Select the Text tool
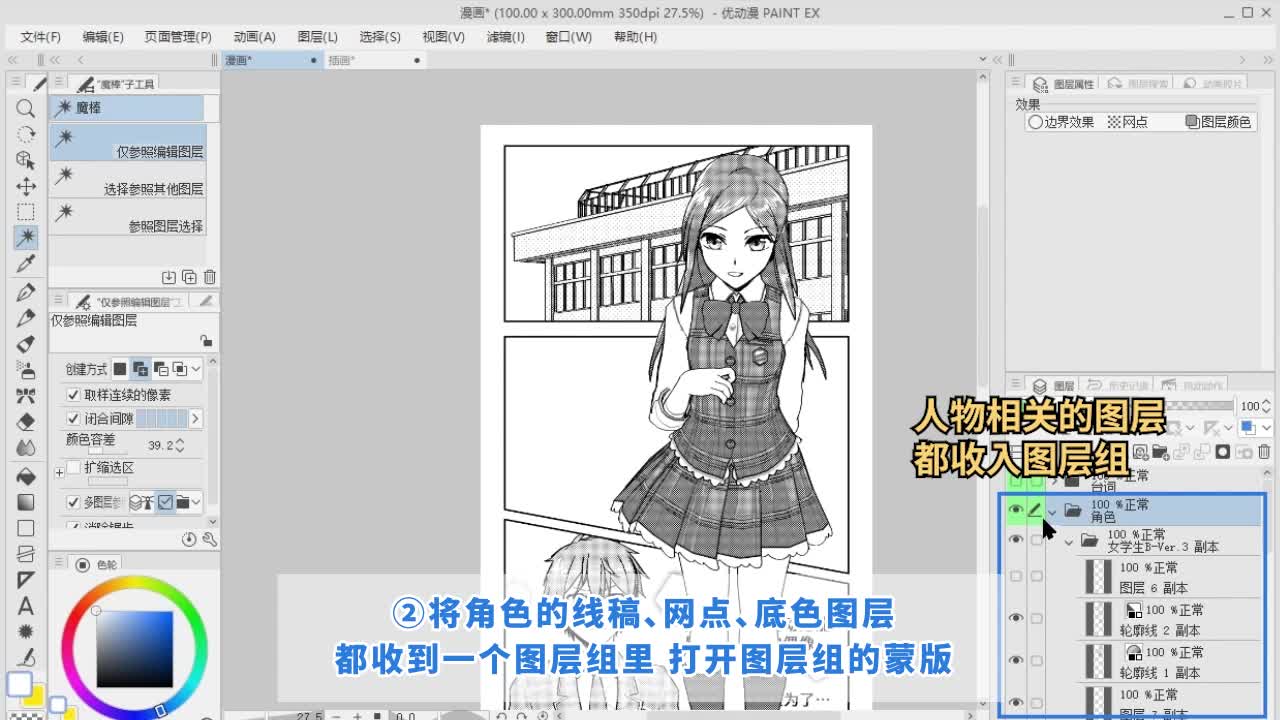This screenshot has height=720, width=1280. (26, 606)
